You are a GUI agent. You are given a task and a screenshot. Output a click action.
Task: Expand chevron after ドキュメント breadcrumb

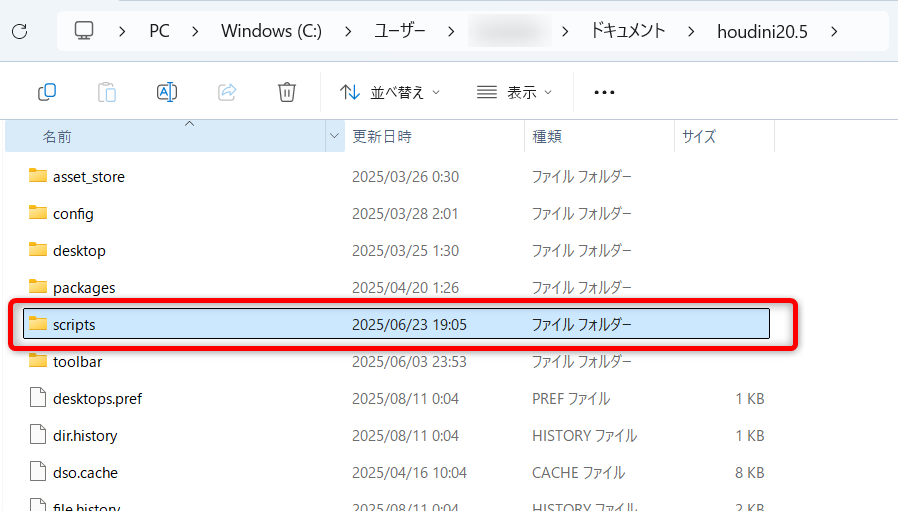[x=691, y=32]
